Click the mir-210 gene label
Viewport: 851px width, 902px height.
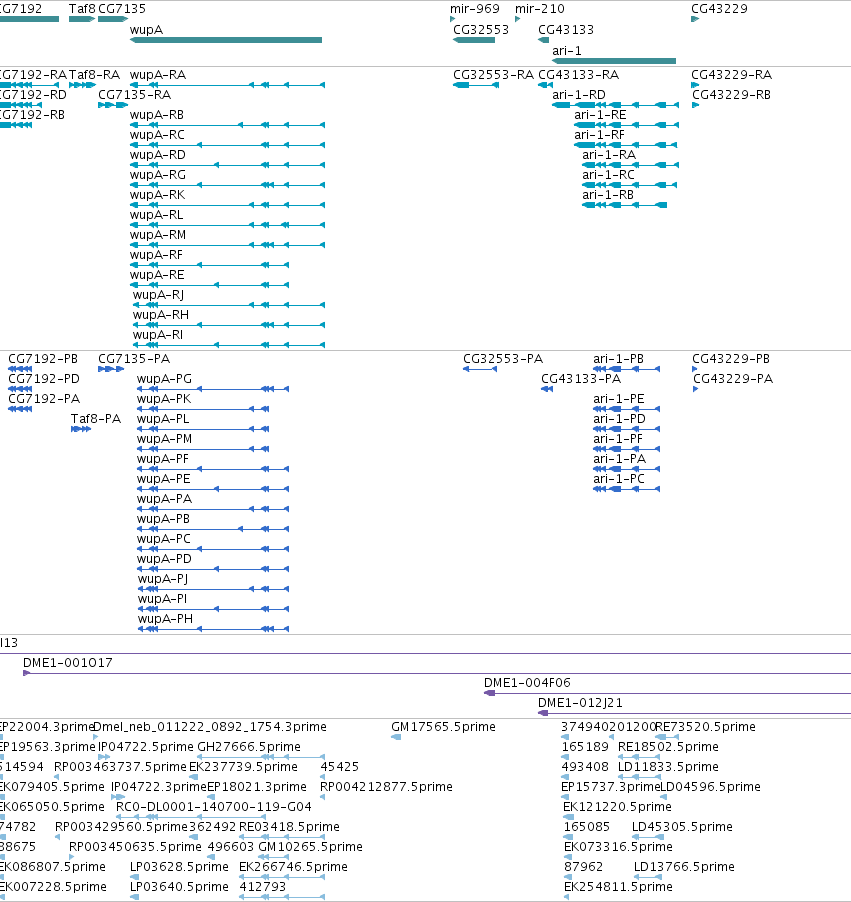(540, 9)
